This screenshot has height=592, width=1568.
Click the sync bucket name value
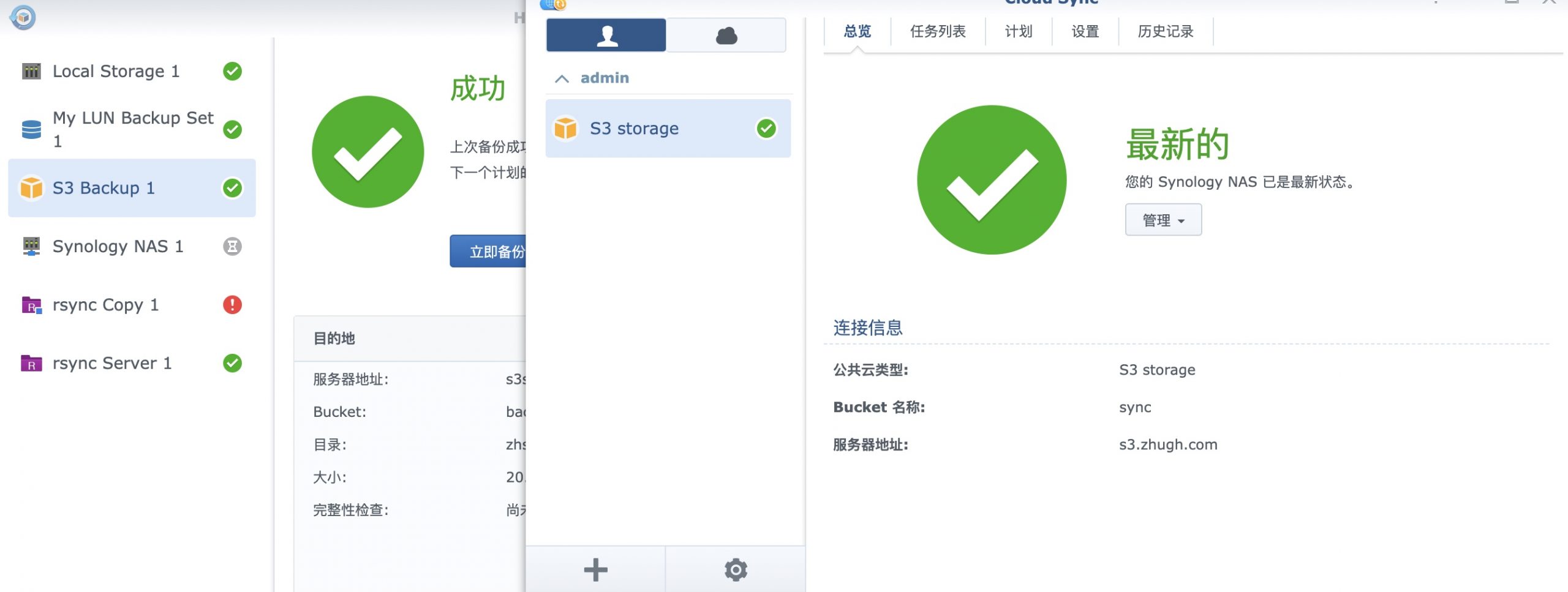pyautogui.click(x=1135, y=408)
